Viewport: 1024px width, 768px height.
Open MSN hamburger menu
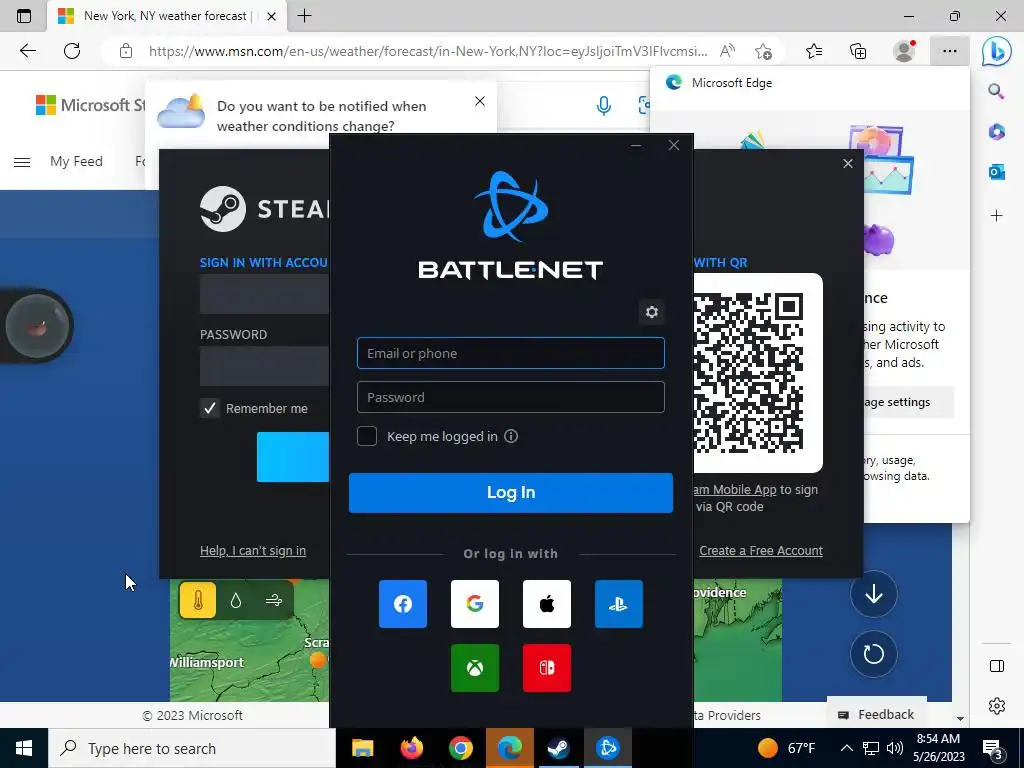(22, 162)
